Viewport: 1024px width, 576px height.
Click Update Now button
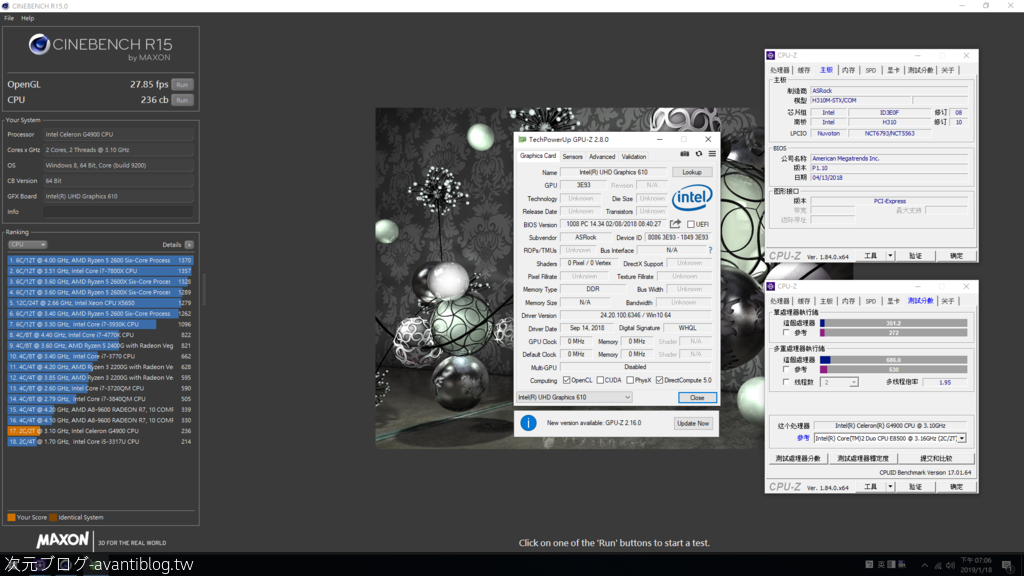pyautogui.click(x=693, y=423)
